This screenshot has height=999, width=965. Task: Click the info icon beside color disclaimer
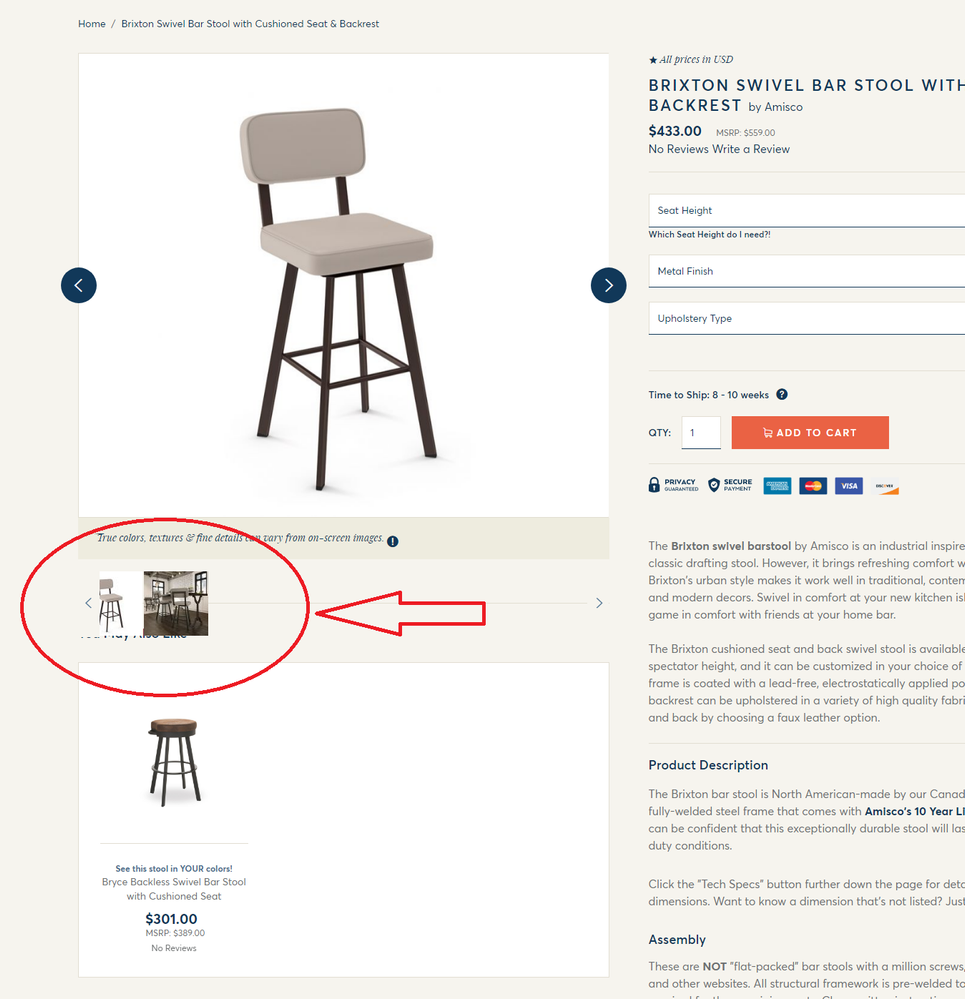pos(393,541)
